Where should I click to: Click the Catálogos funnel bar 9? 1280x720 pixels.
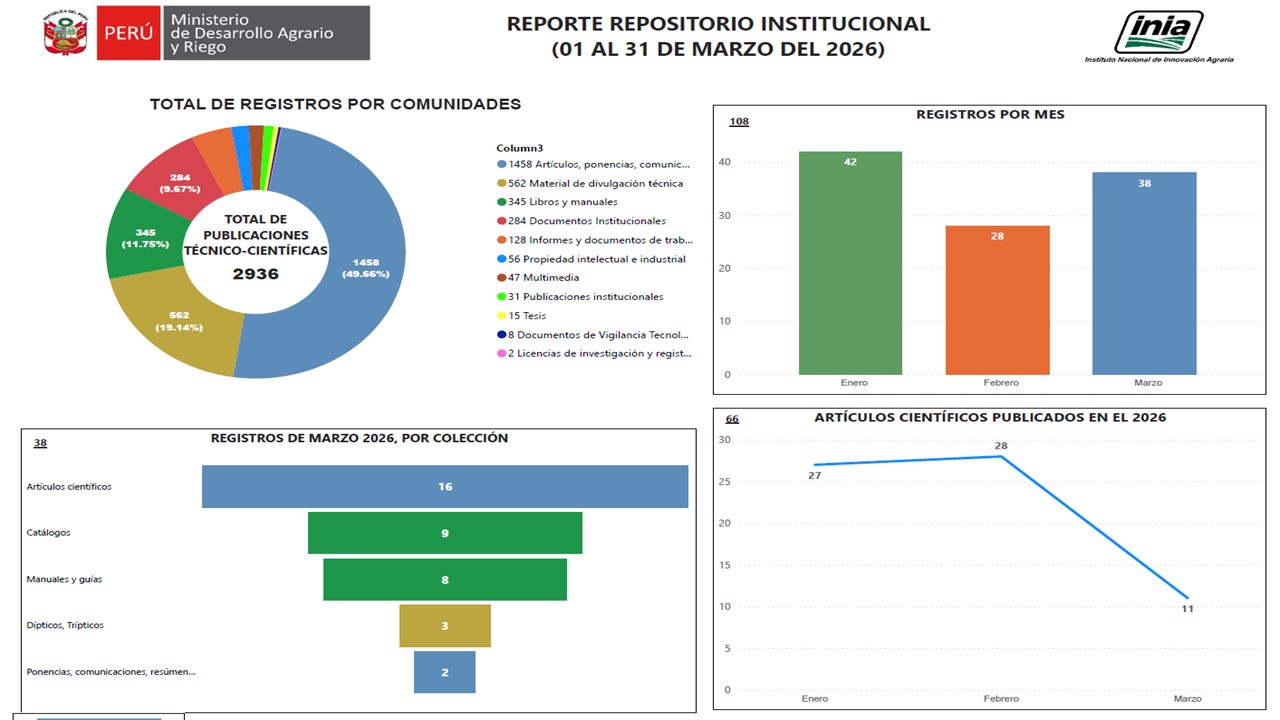click(445, 533)
